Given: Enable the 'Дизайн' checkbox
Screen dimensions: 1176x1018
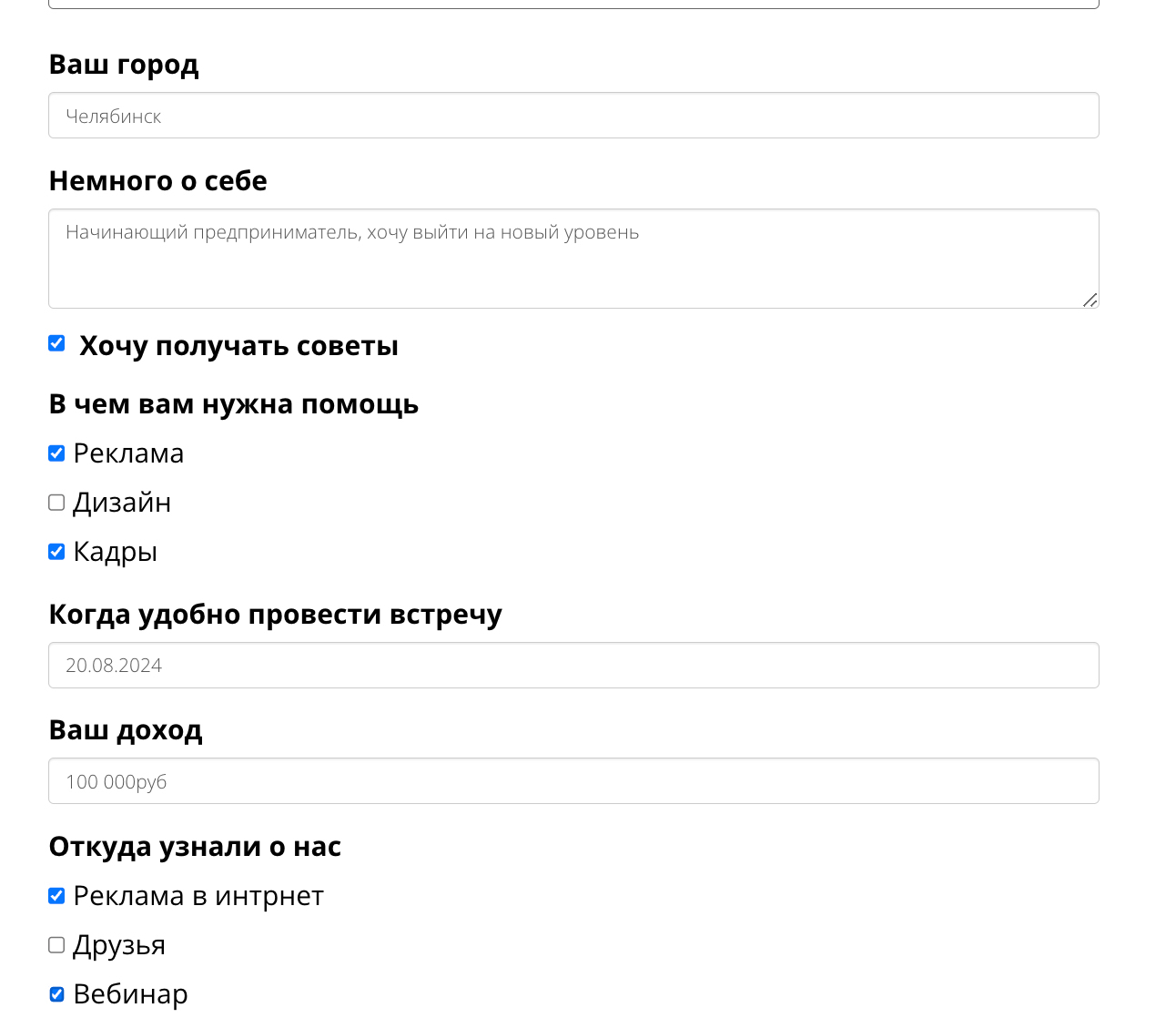Looking at the screenshot, I should coord(56,503).
